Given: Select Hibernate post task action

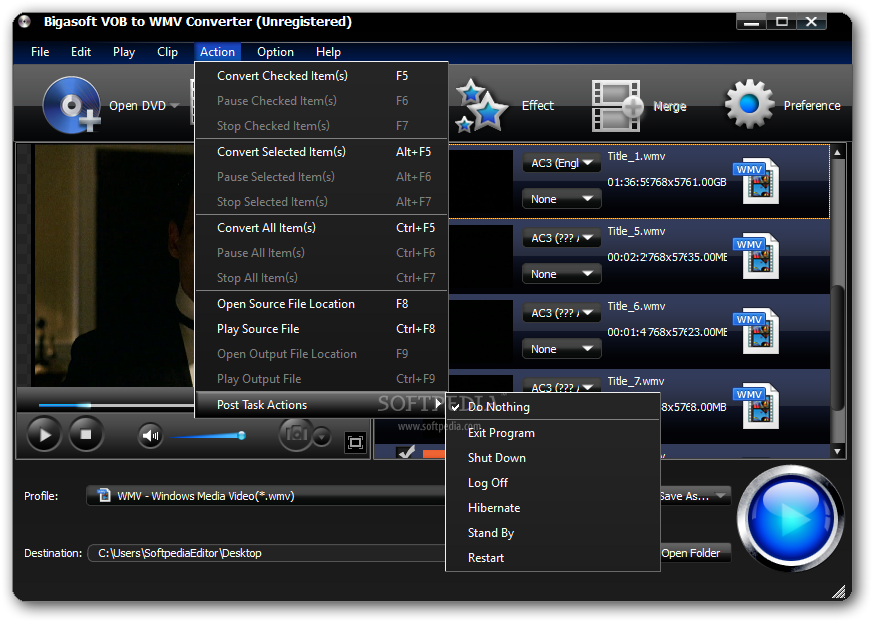Looking at the screenshot, I should pos(553,508).
